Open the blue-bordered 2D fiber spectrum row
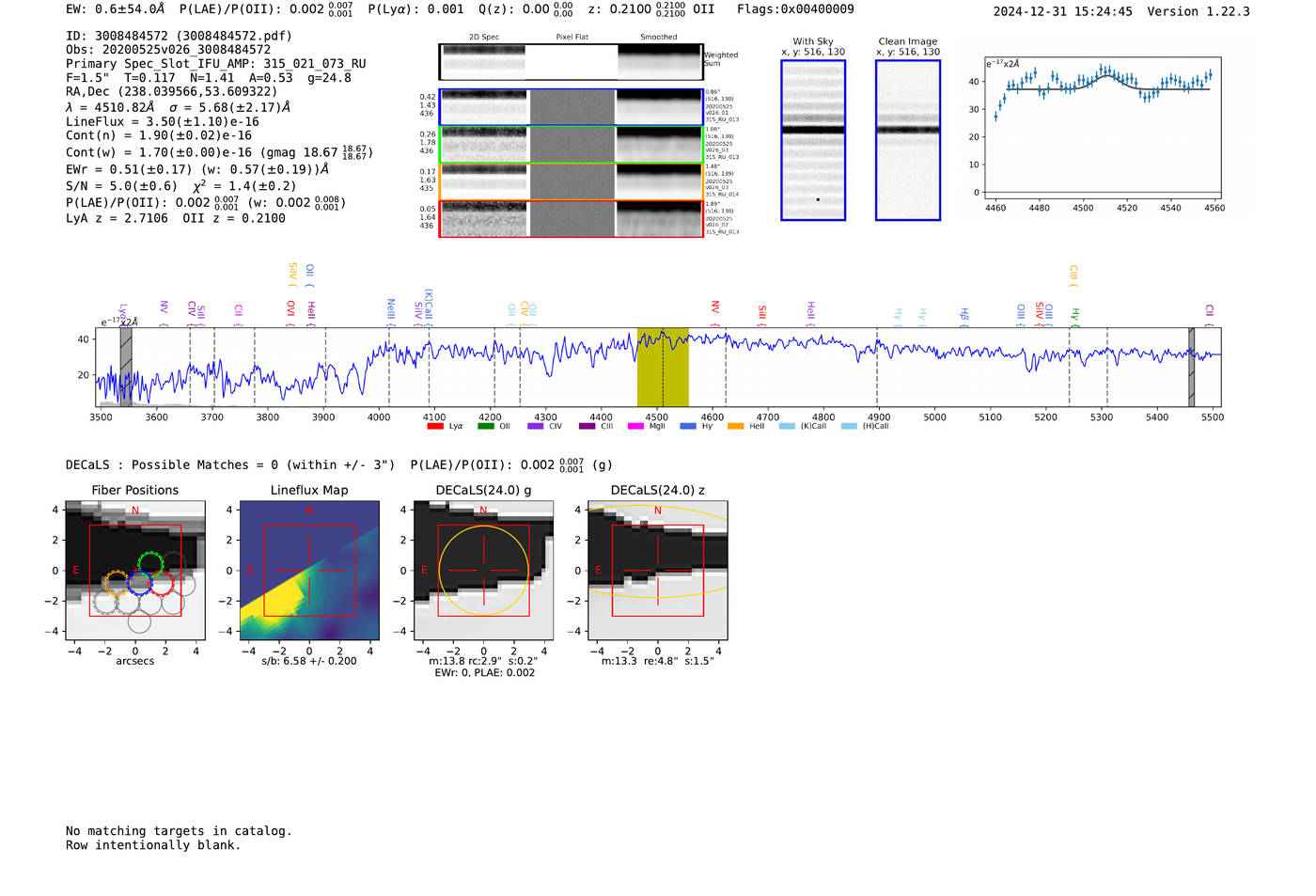The image size is (1316, 896). [x=571, y=107]
